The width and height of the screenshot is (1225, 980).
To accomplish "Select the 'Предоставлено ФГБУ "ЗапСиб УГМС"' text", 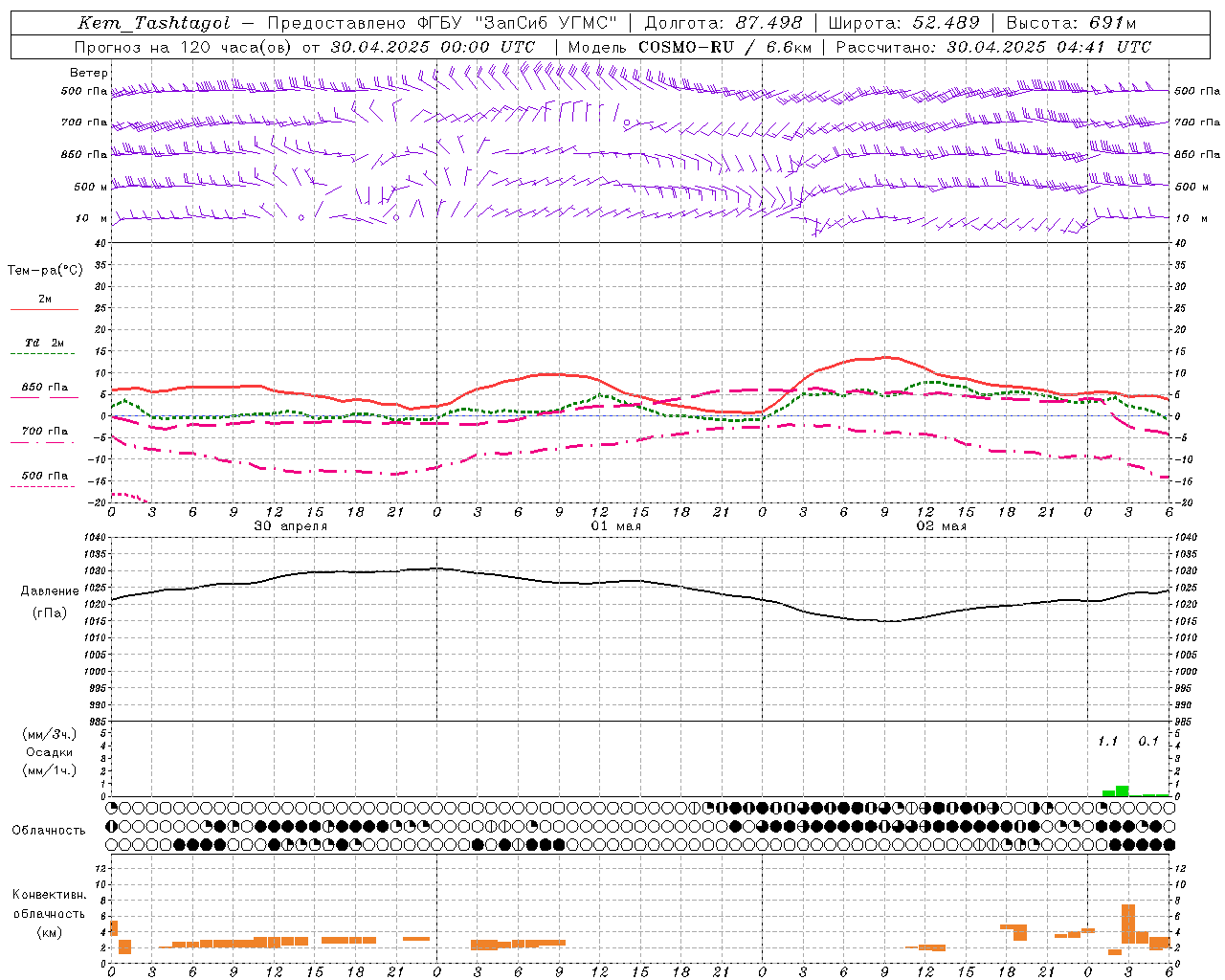I will coord(442,23).
